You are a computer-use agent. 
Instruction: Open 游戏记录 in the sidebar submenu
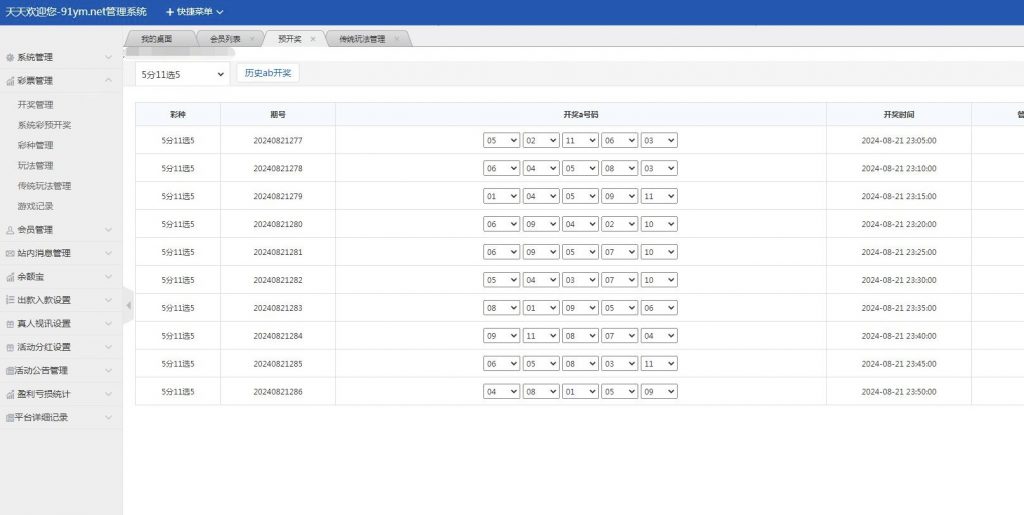[36, 206]
